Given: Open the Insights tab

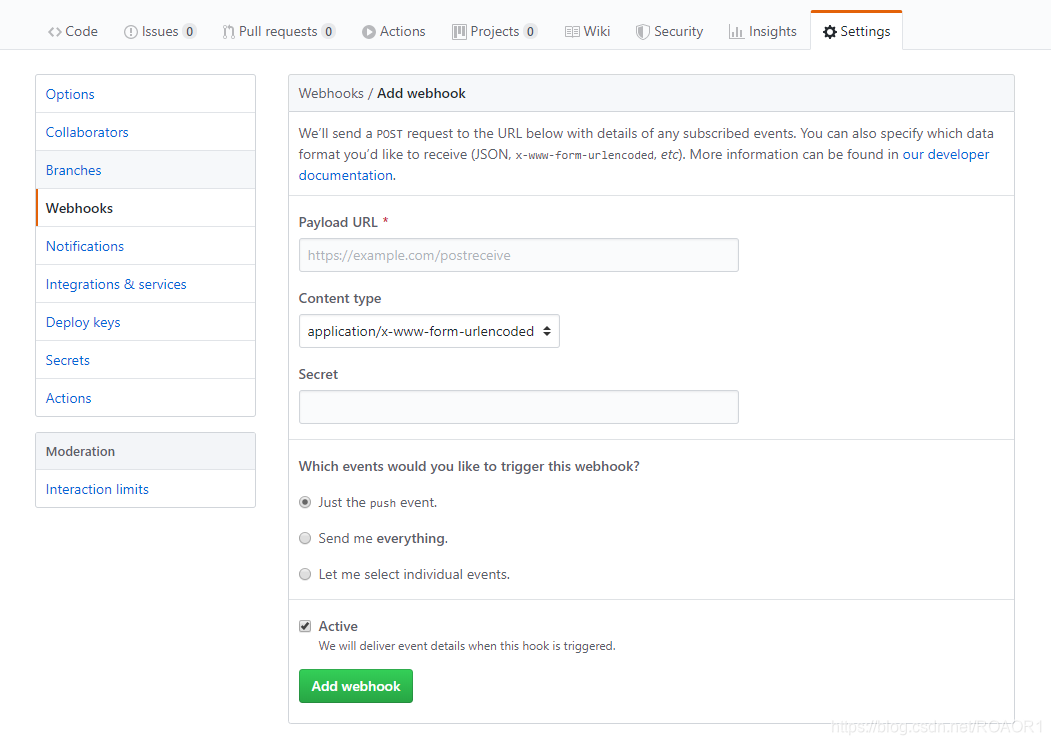Looking at the screenshot, I should [763, 32].
